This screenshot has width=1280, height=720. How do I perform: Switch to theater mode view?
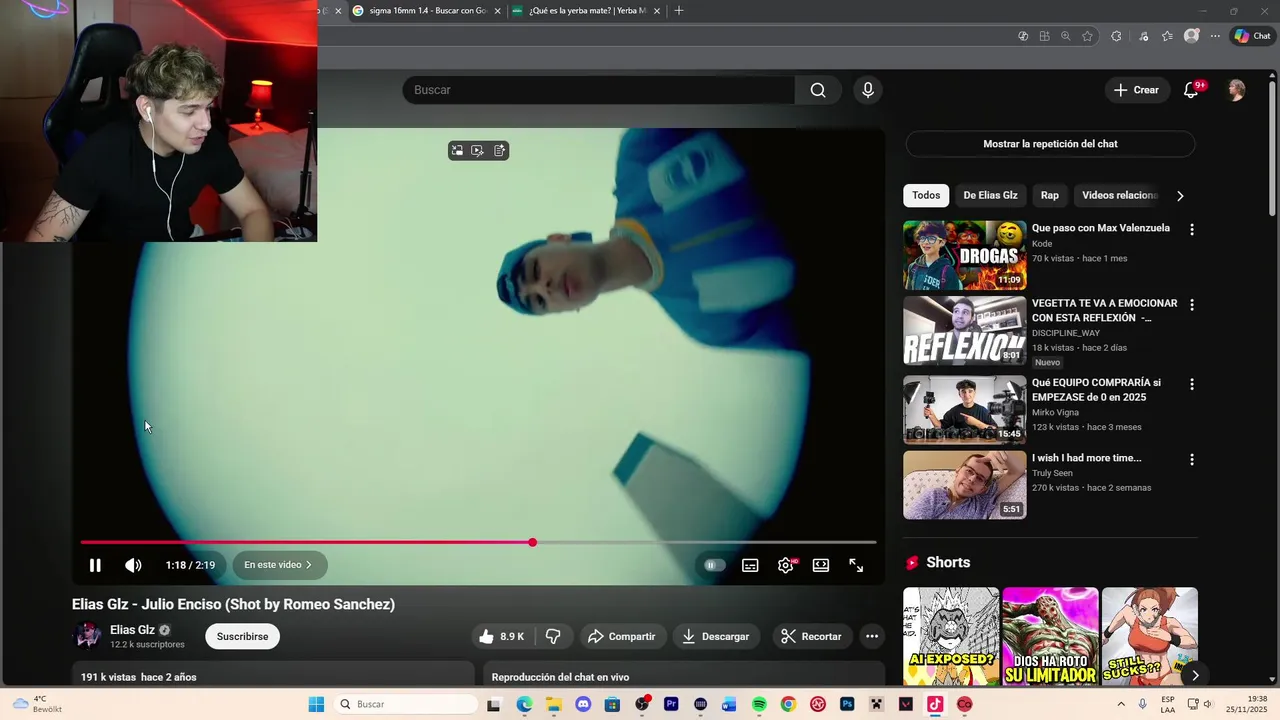[821, 565]
